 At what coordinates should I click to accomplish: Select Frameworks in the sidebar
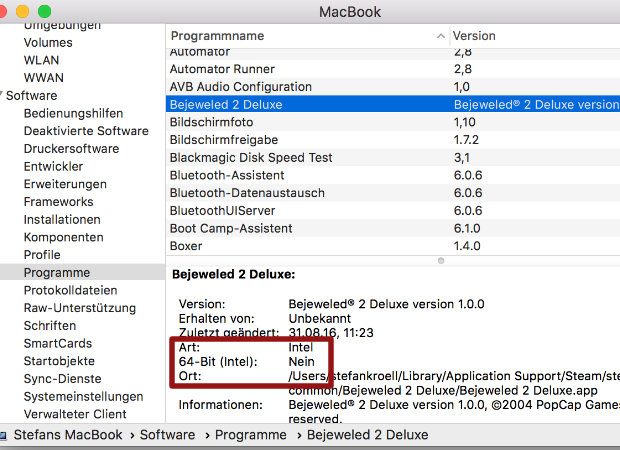tap(59, 202)
